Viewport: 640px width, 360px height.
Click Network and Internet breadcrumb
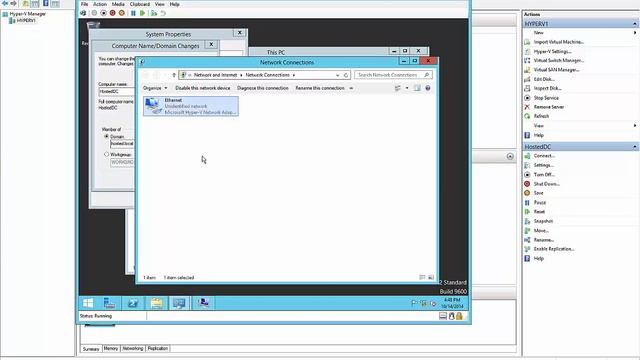[x=216, y=75]
